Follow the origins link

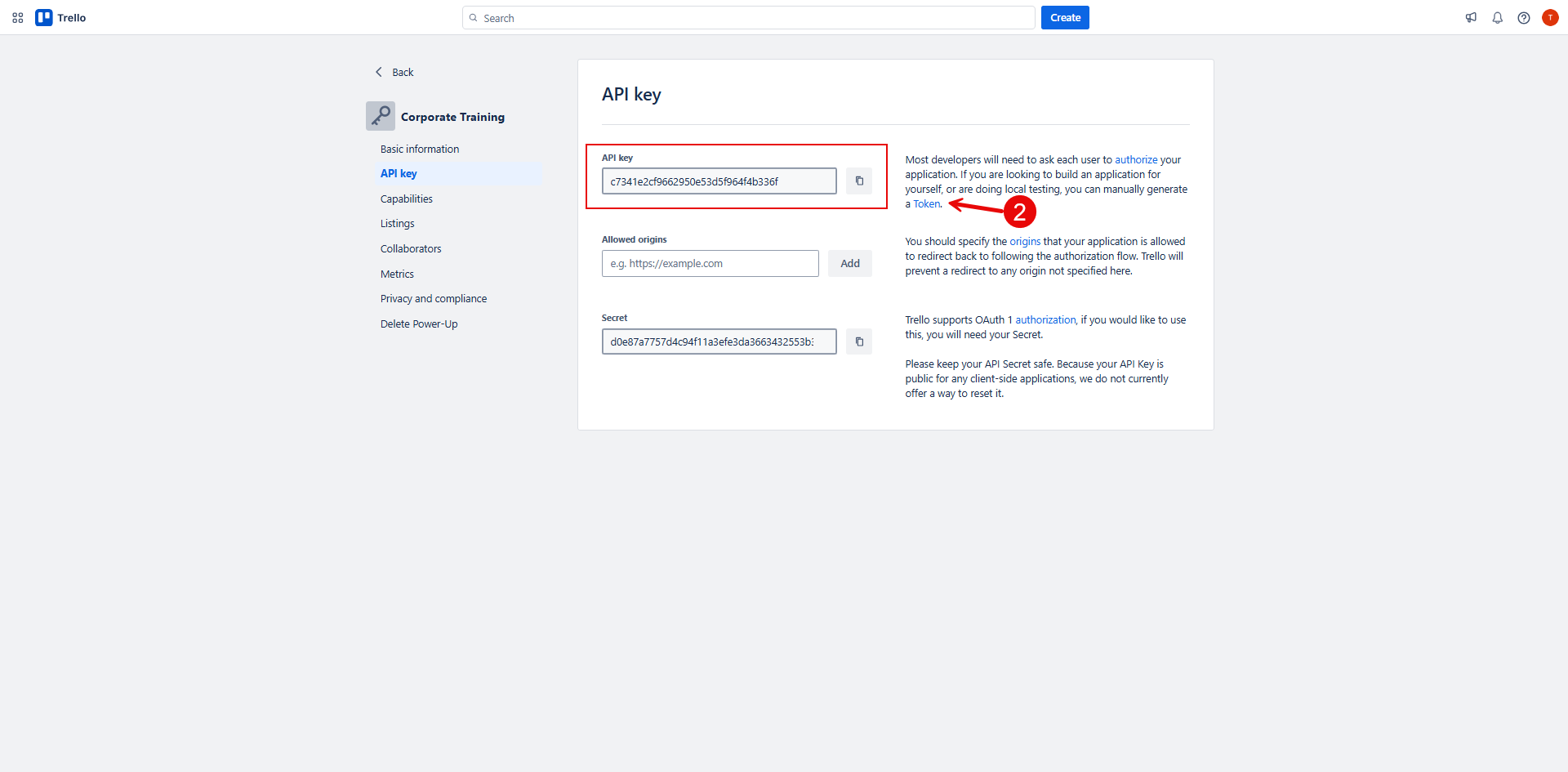point(1025,241)
